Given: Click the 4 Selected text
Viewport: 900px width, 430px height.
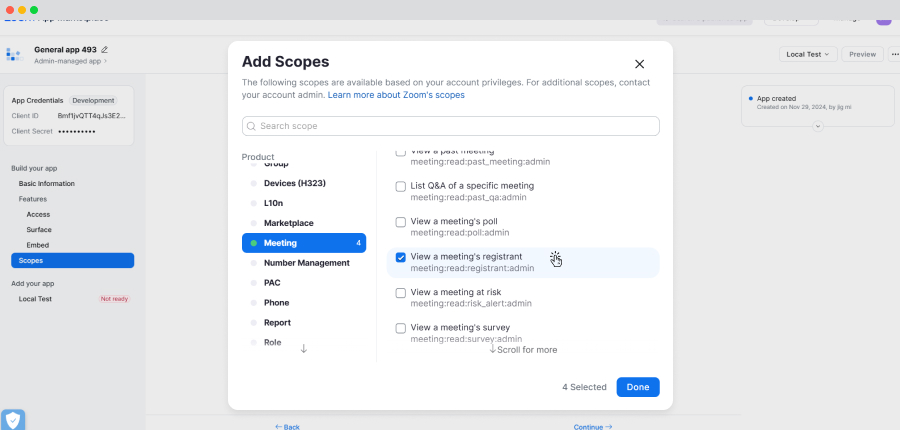Looking at the screenshot, I should (584, 387).
